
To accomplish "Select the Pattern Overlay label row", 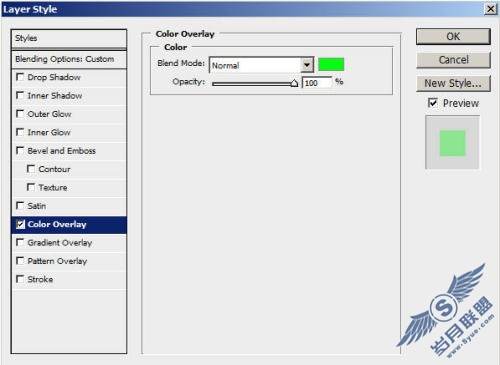I will [69, 261].
